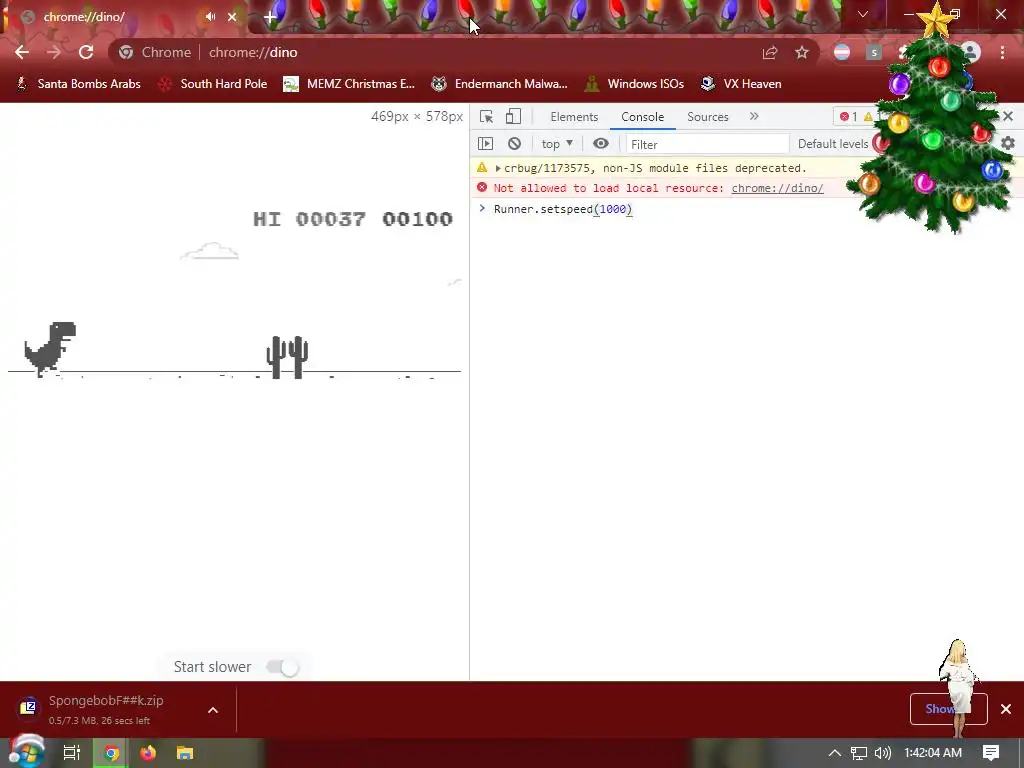Open the flag-striped round extension icon
The image size is (1024, 768).
point(842,52)
